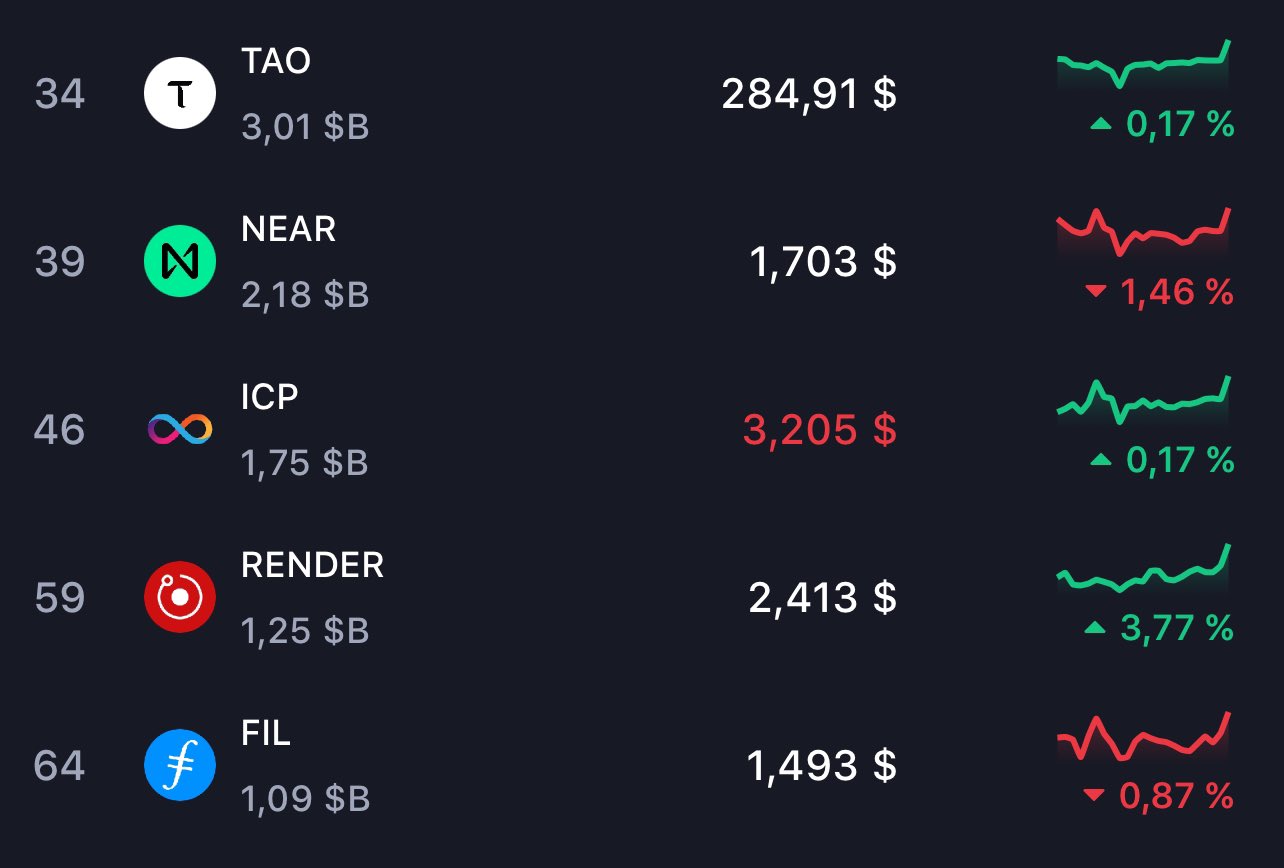The image size is (1284, 868).
Task: Click the red RENDER coin logo
Action: point(180,598)
